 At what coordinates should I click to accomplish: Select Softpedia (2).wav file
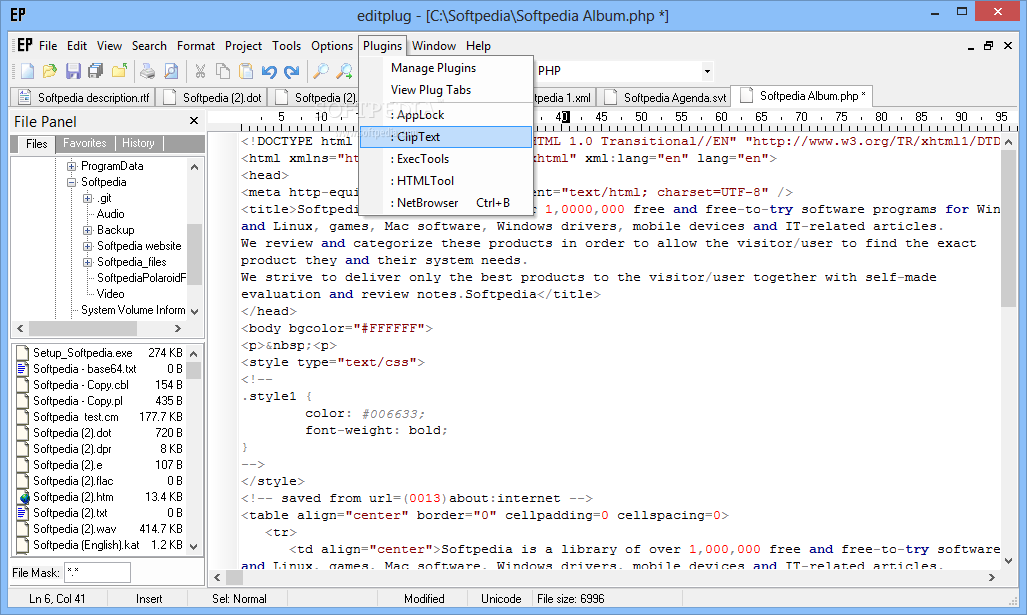pyautogui.click(x=75, y=529)
